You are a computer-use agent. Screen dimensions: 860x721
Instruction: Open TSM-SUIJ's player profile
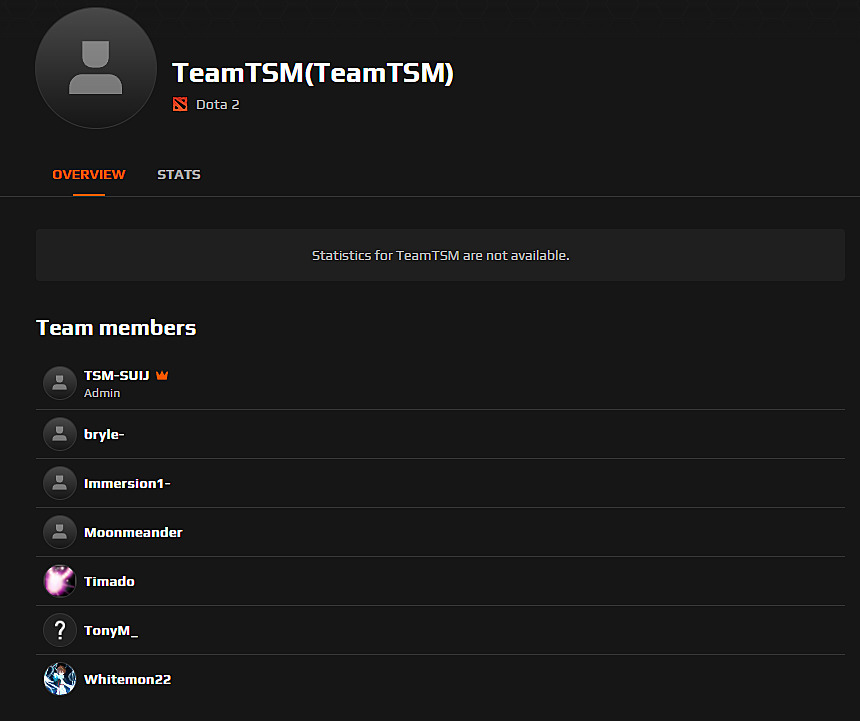116,375
